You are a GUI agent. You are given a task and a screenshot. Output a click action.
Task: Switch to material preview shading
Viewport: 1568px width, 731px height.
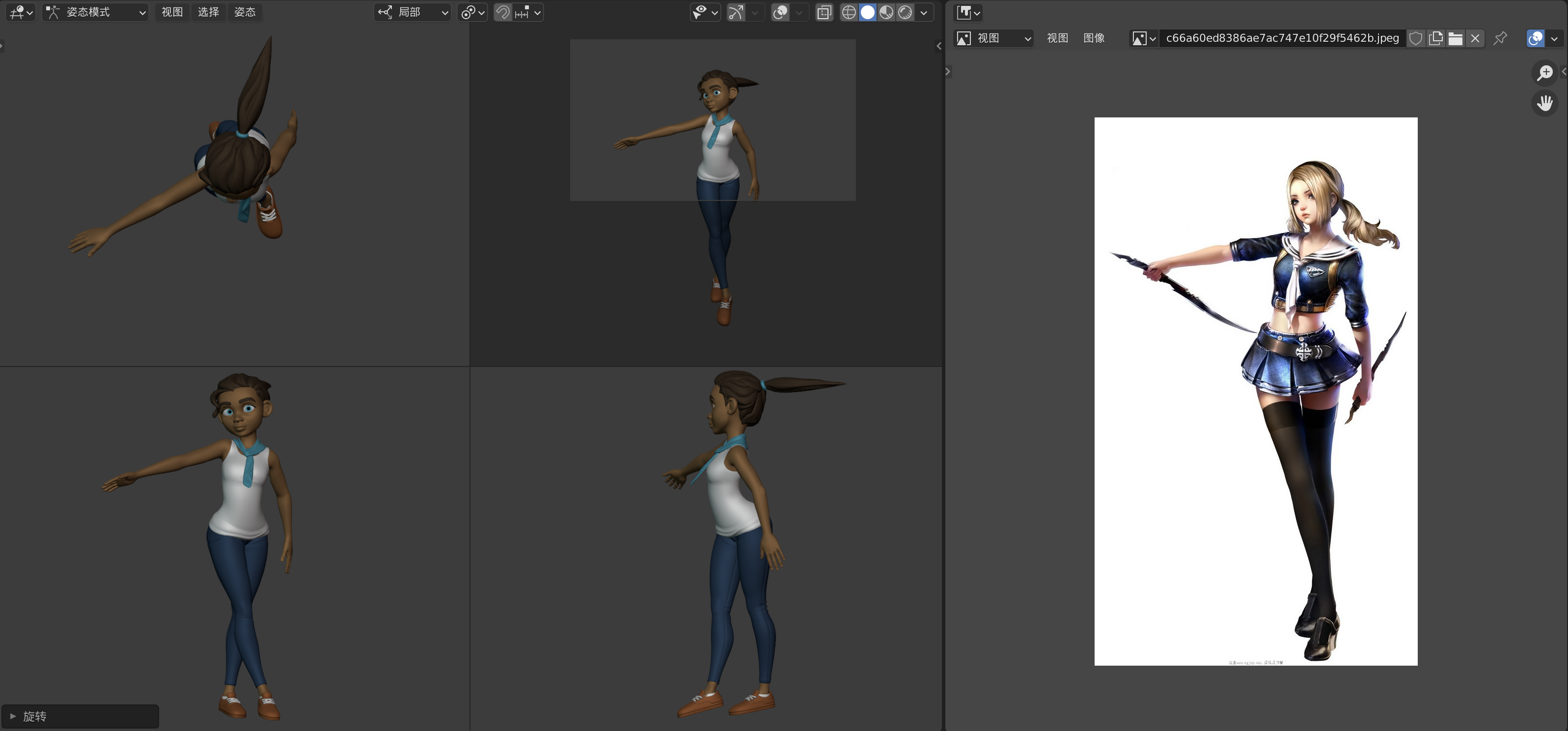(886, 12)
